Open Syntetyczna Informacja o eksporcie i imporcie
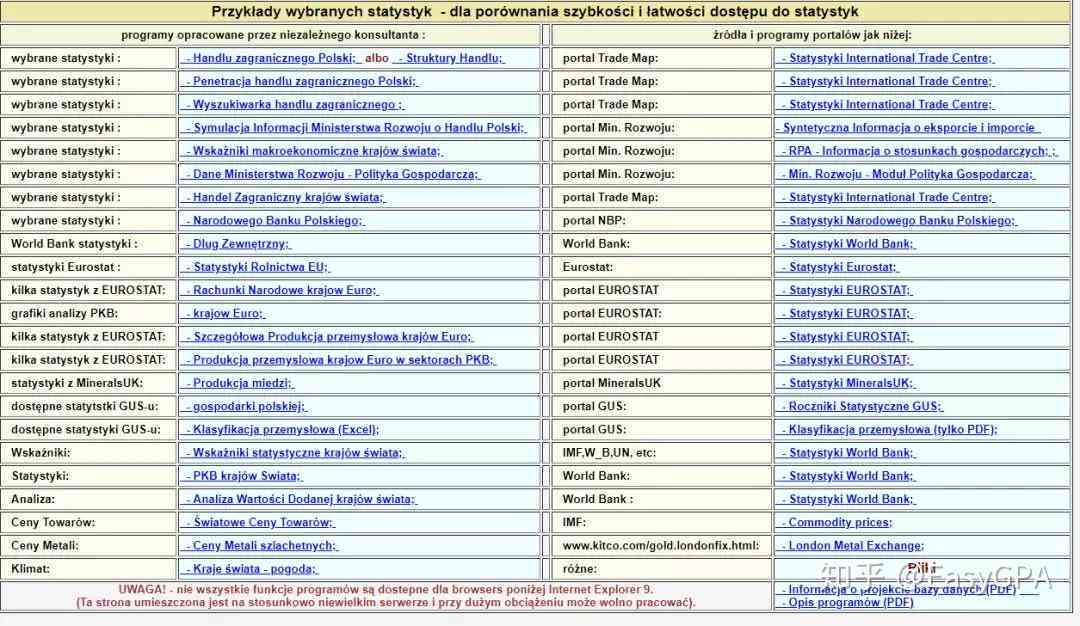1080x626 pixels. click(x=908, y=128)
